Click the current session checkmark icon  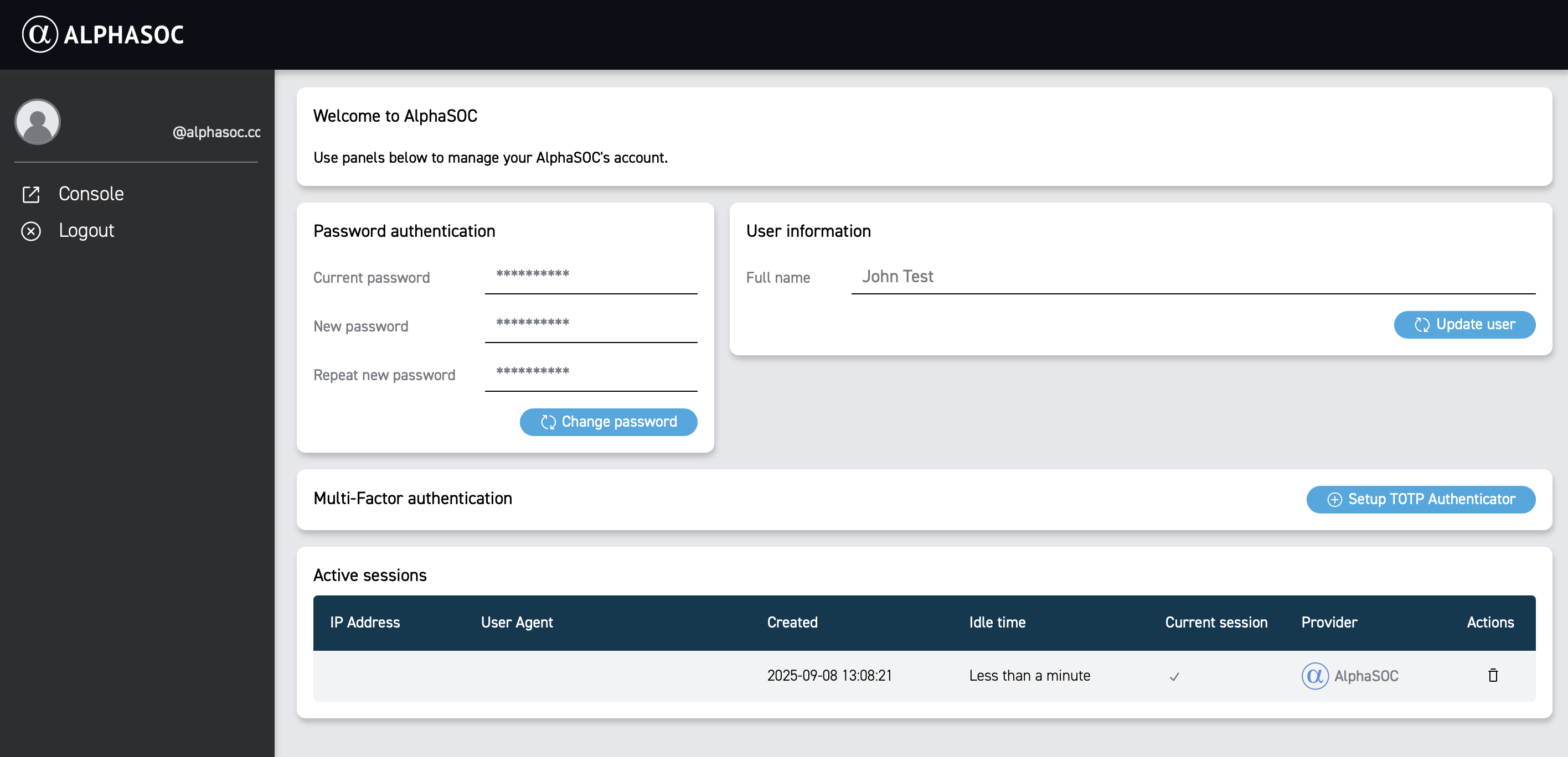pos(1174,676)
